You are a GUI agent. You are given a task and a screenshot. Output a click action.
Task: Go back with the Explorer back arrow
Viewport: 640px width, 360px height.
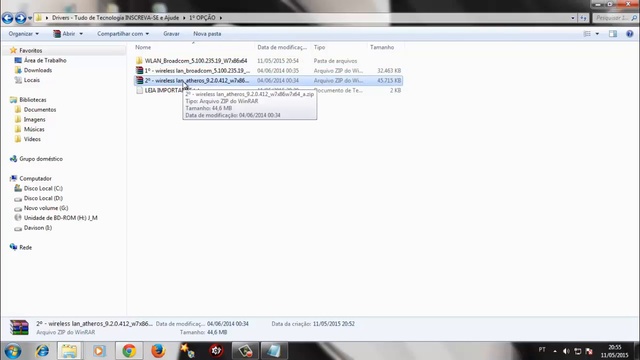pos(7,18)
